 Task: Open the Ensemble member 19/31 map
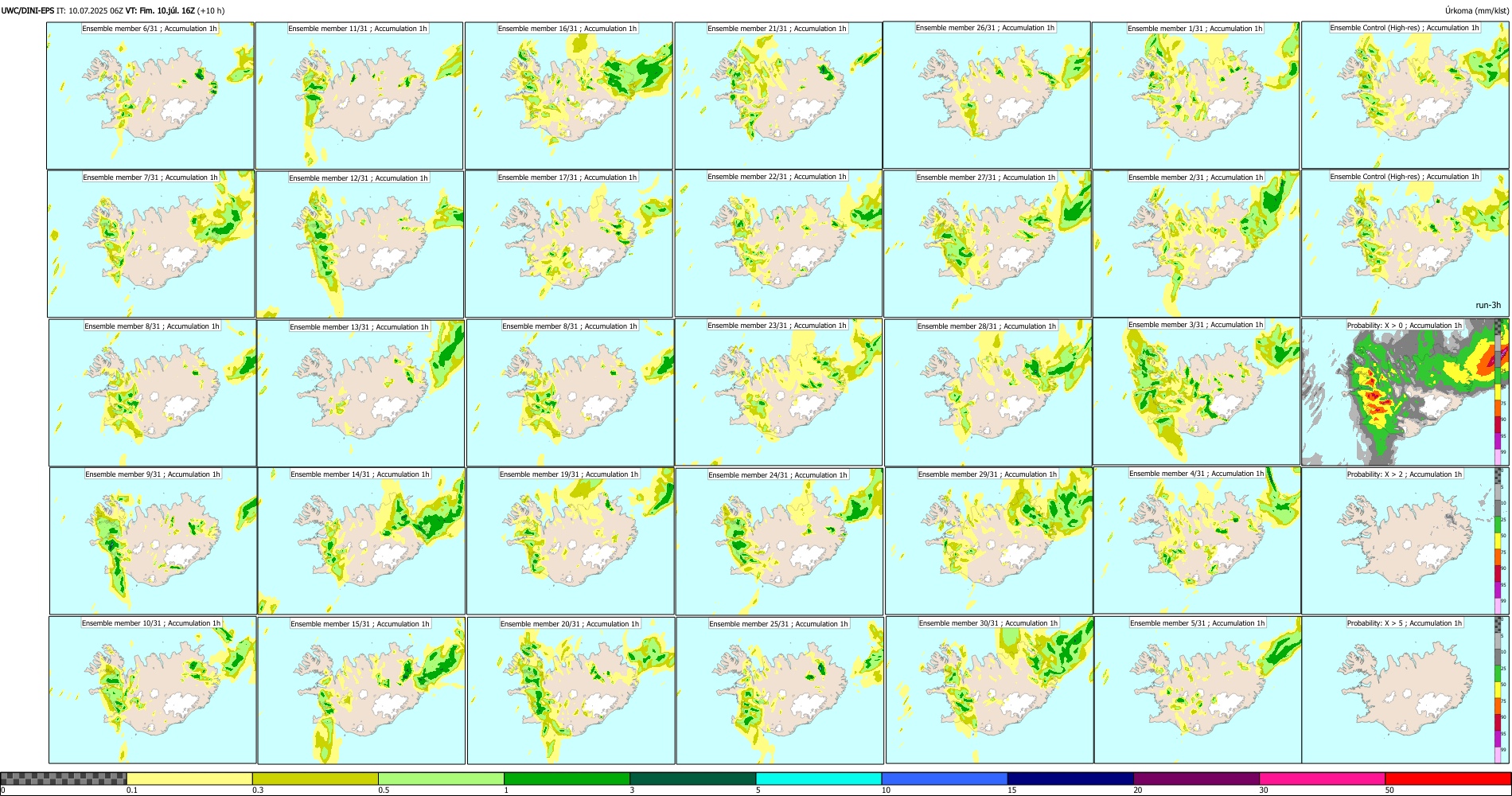(x=571, y=540)
